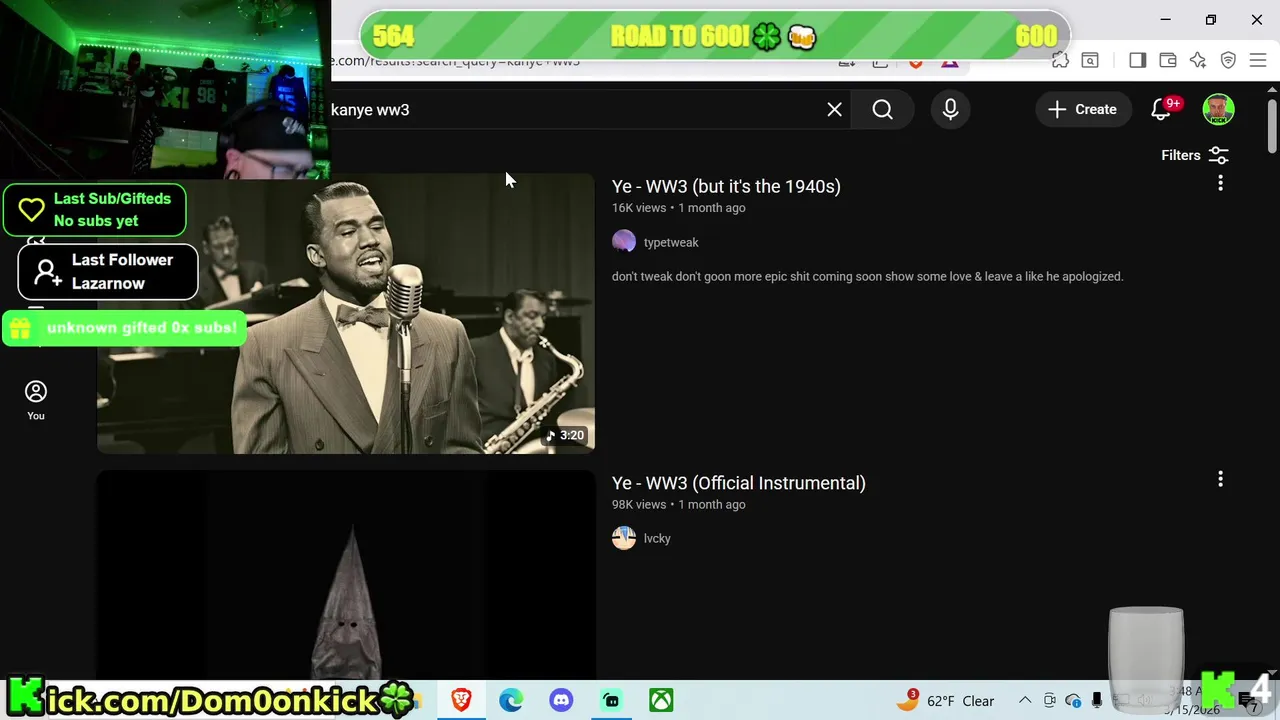Open options menu for Official Instrumental video

[x=1220, y=479]
